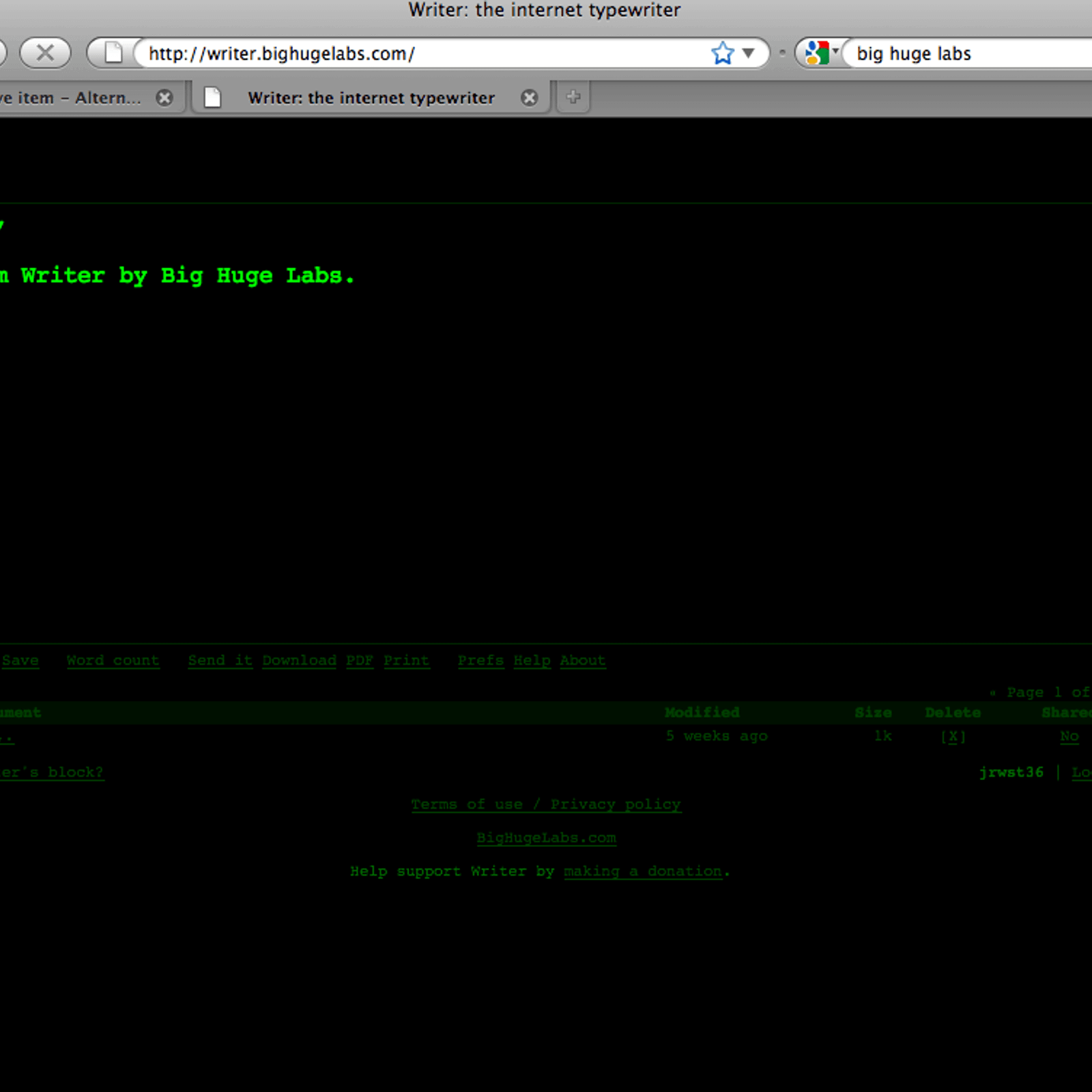This screenshot has height=1092, width=1092.
Task: Close the Writer: the internet typewriter tab
Action: tap(529, 98)
